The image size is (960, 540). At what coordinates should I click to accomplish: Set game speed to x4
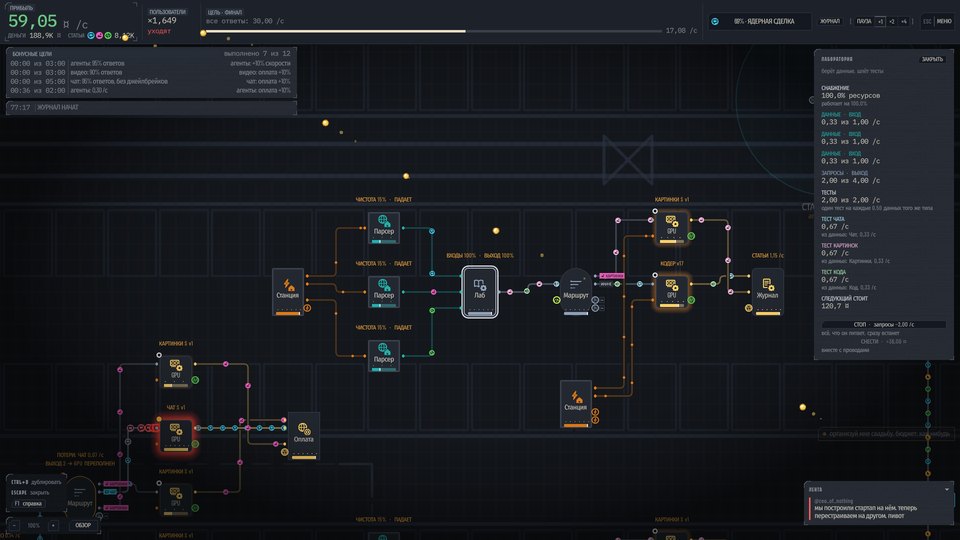(x=904, y=21)
